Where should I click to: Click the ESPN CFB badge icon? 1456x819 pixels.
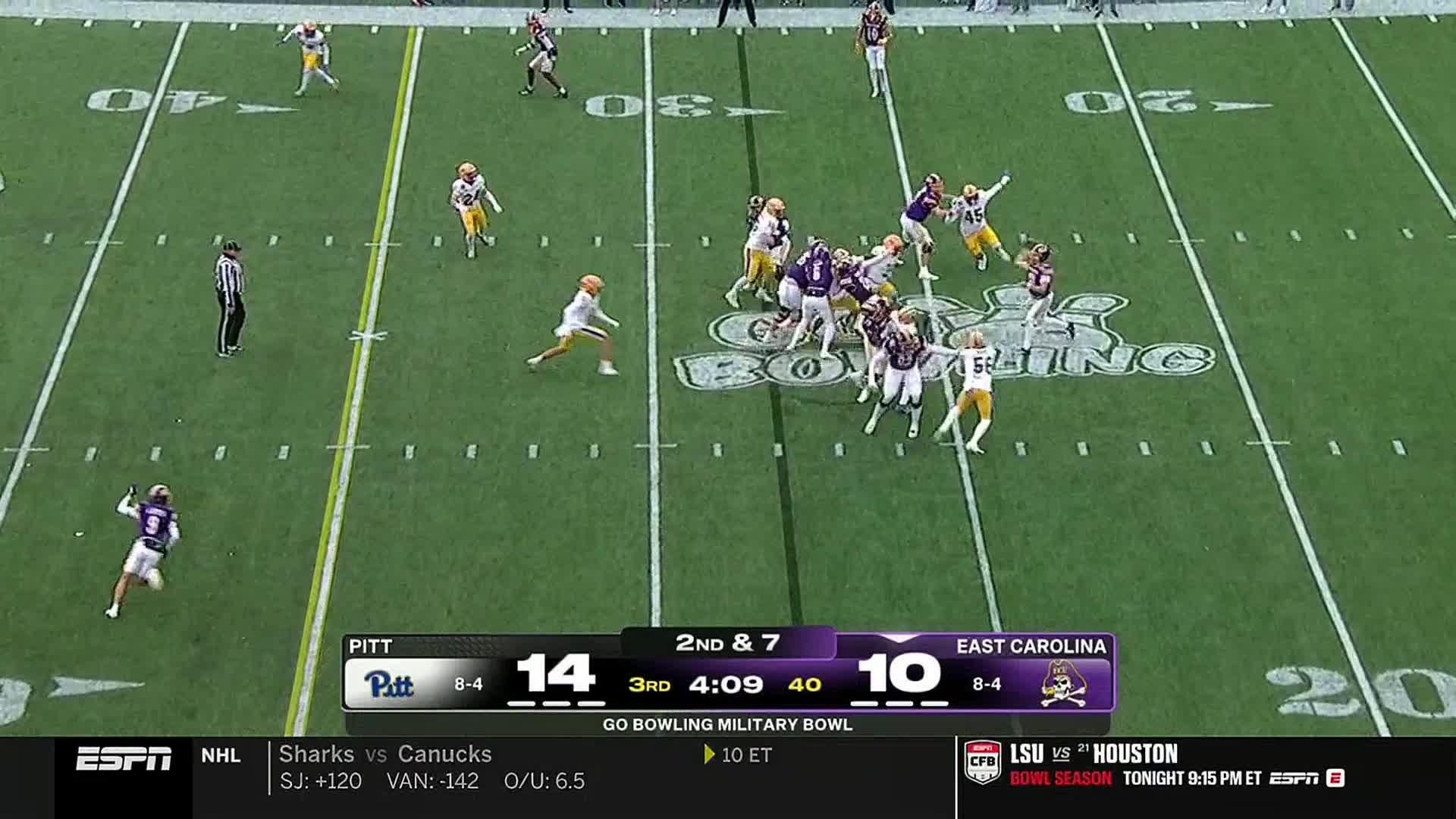point(982,763)
